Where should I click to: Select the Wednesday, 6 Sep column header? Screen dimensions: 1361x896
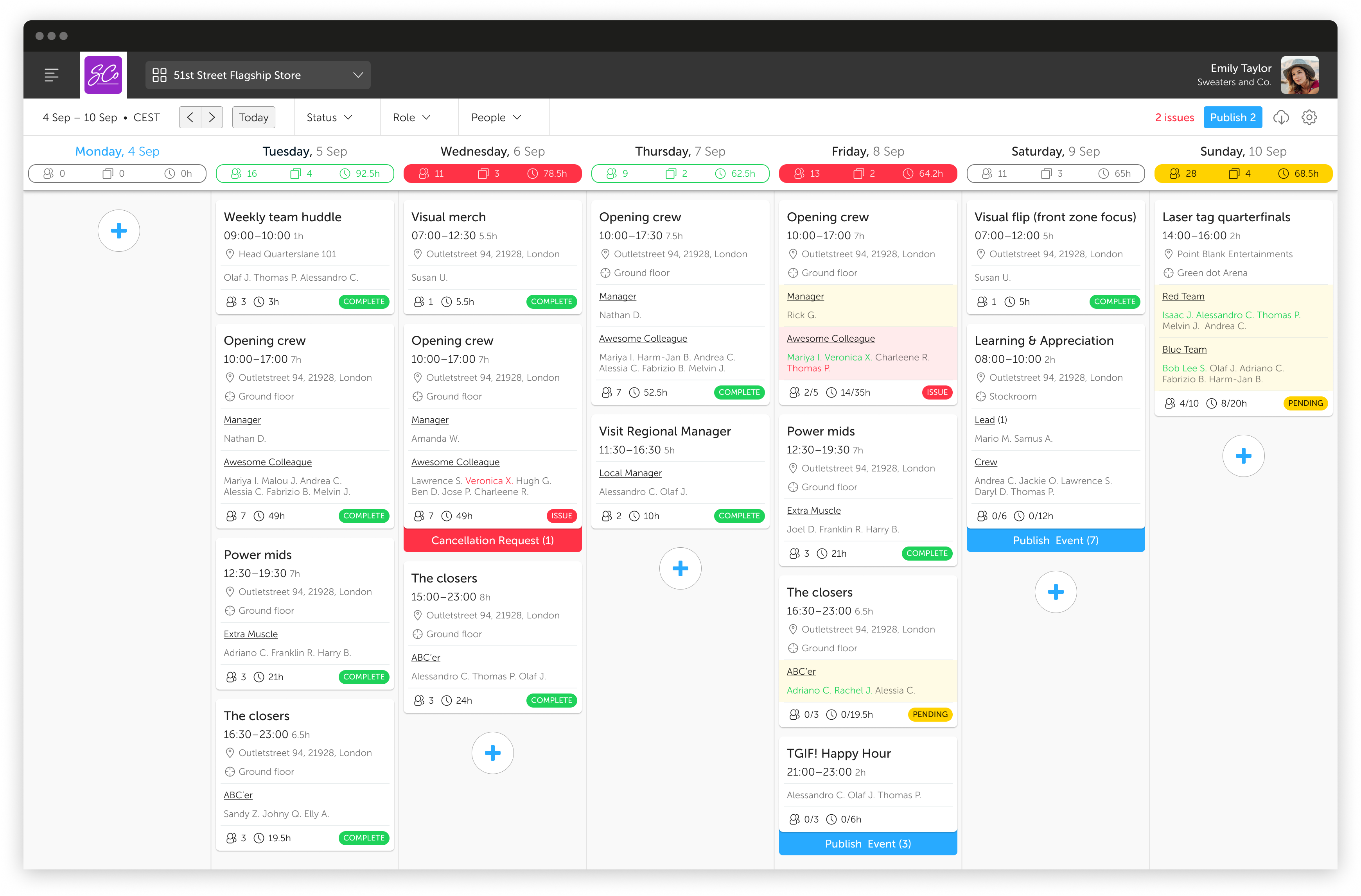tap(492, 151)
